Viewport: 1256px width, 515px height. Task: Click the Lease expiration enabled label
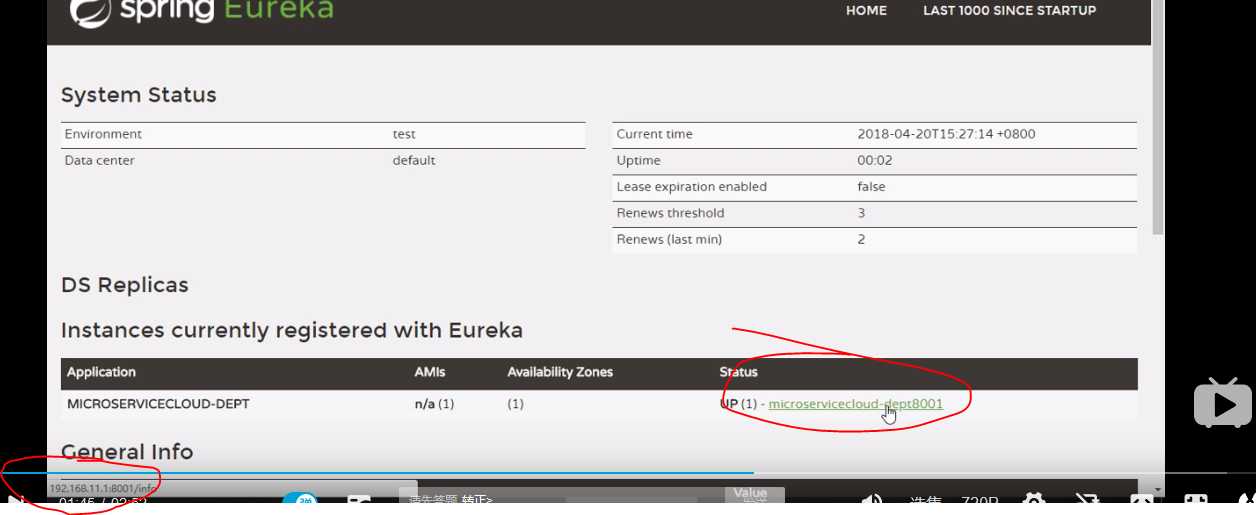(x=691, y=187)
